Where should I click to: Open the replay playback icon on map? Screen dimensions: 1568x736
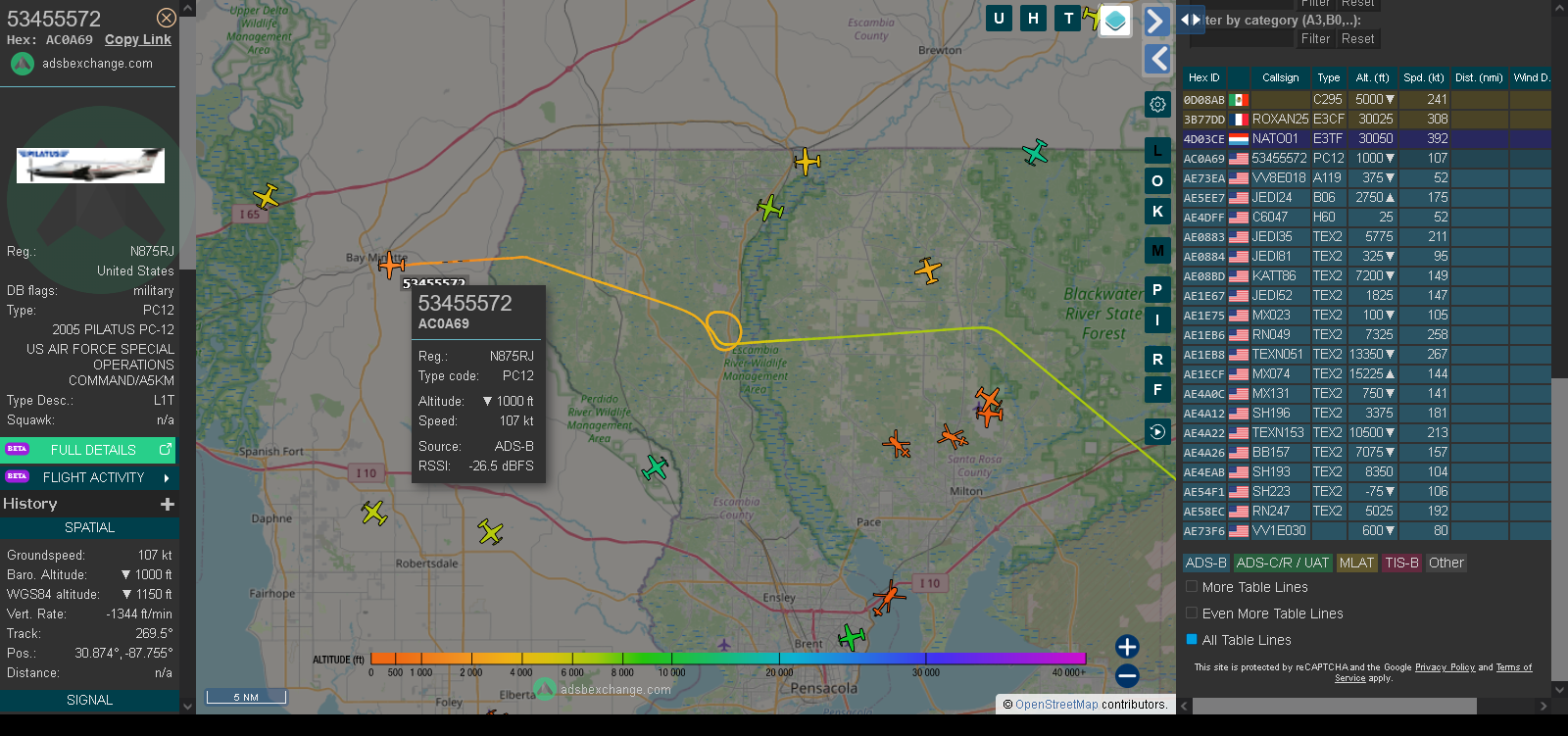[x=1157, y=431]
